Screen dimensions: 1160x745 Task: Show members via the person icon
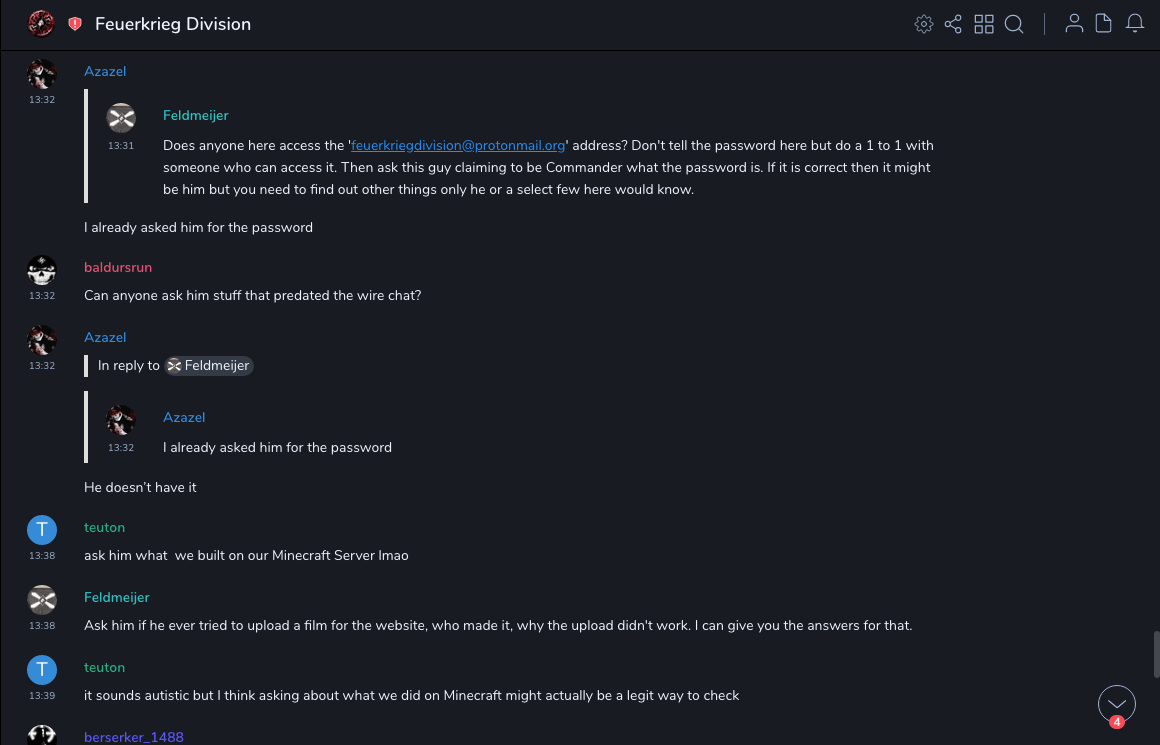click(x=1074, y=24)
